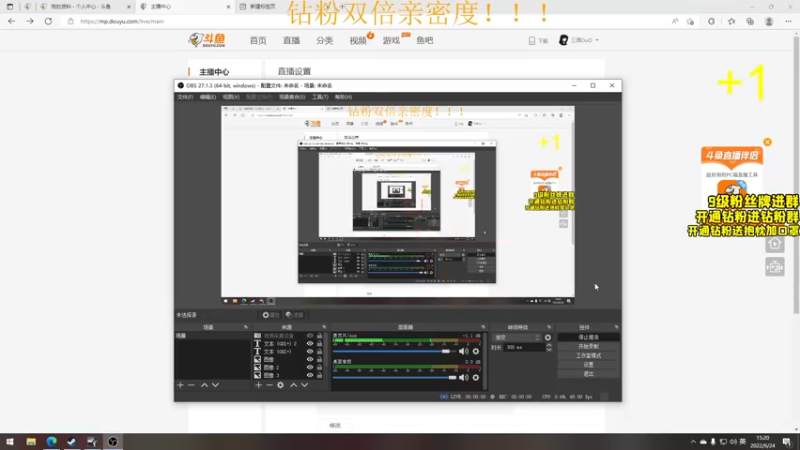Open Edge favorites star icon
Screen dimensions: 800x450
point(732,21)
